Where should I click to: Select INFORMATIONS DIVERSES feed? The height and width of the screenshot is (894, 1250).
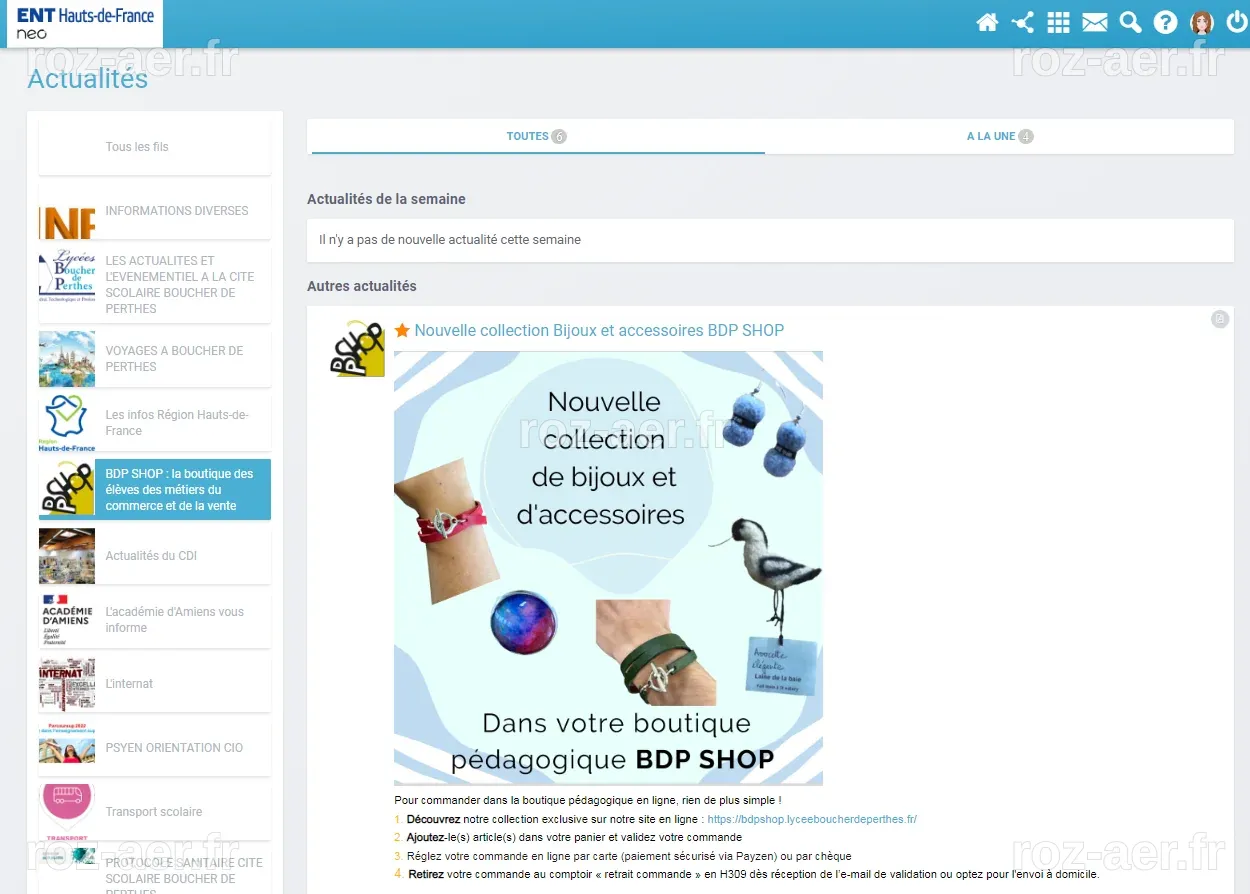click(x=155, y=211)
